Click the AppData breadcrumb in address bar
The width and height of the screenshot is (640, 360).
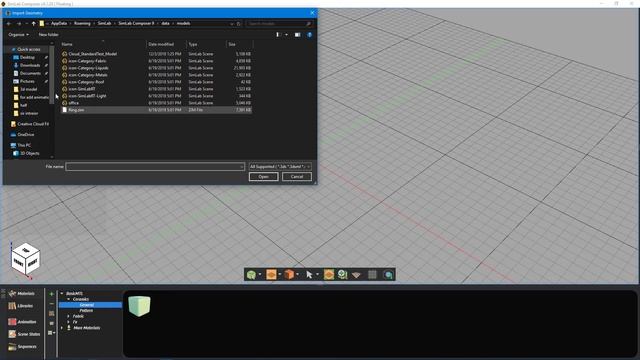click(x=59, y=23)
